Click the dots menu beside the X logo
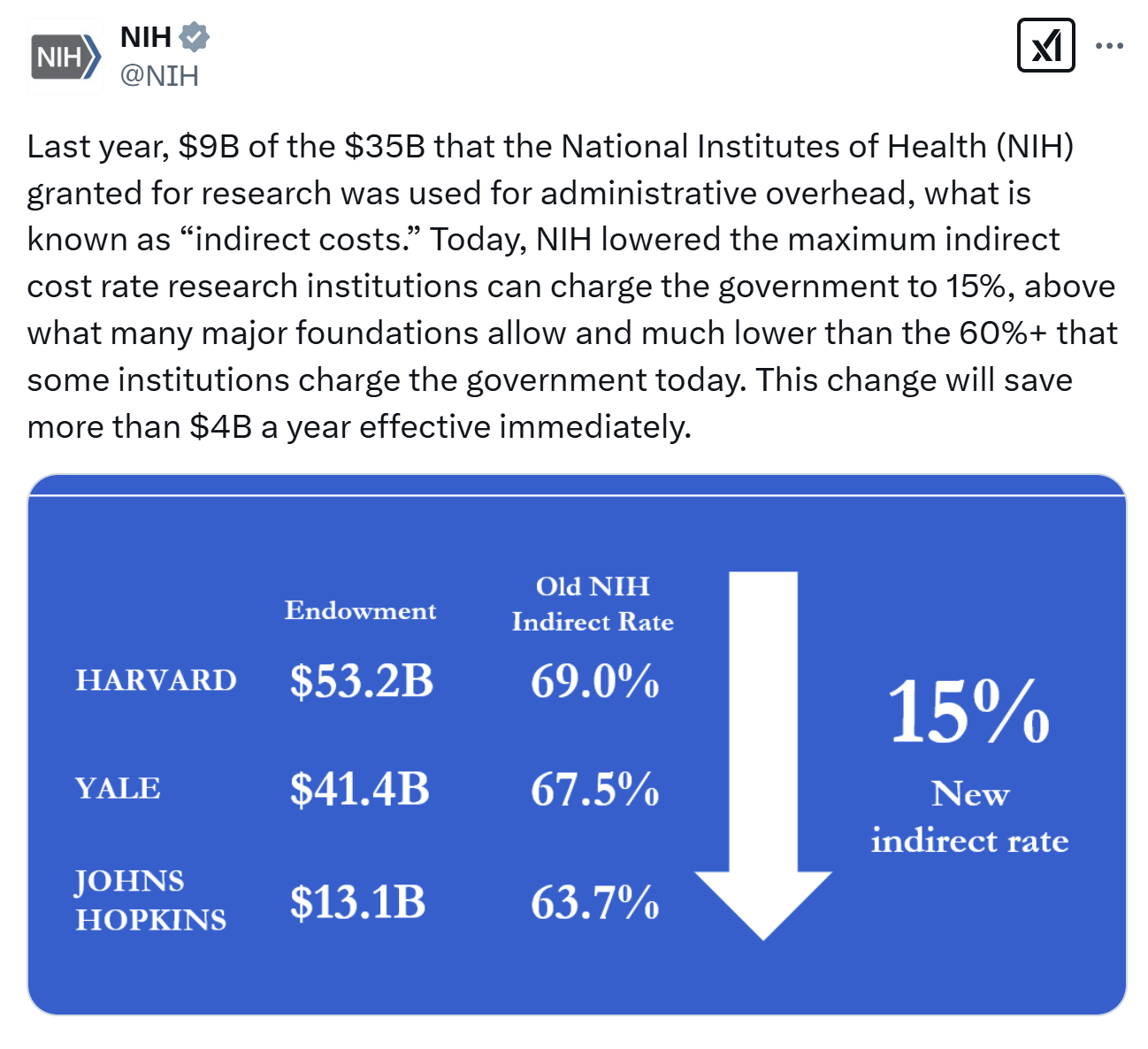This screenshot has width=1148, height=1049. pos(1110,45)
